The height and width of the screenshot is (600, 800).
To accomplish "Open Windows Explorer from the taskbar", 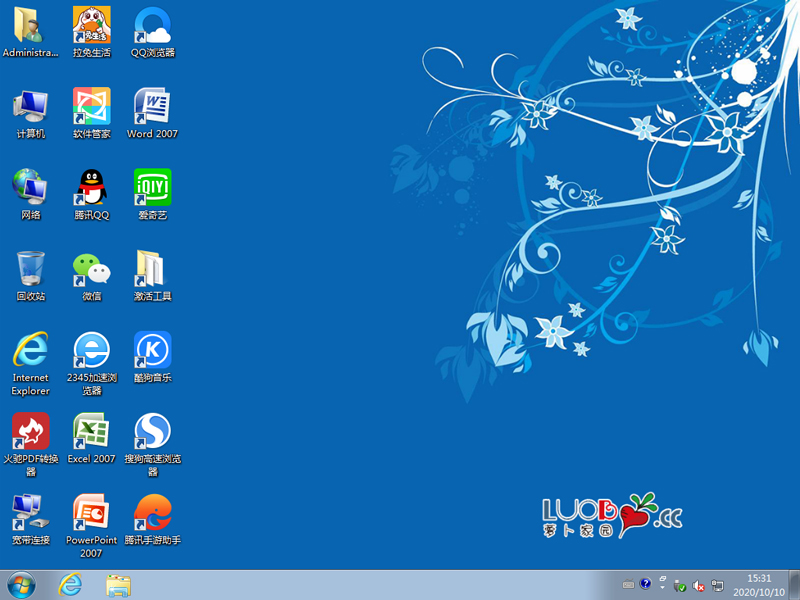I will (118, 585).
